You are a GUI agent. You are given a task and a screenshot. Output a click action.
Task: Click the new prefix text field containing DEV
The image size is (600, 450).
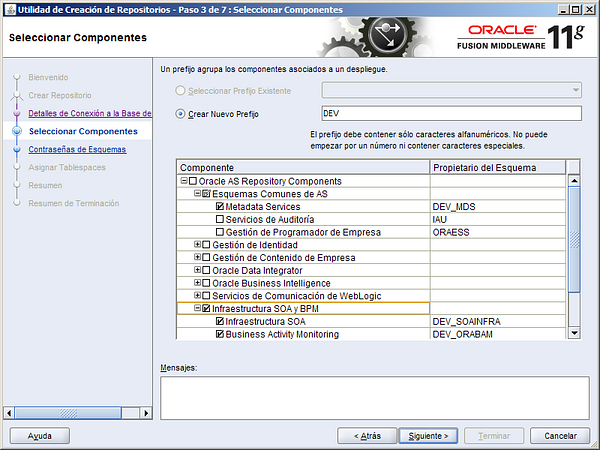click(451, 114)
